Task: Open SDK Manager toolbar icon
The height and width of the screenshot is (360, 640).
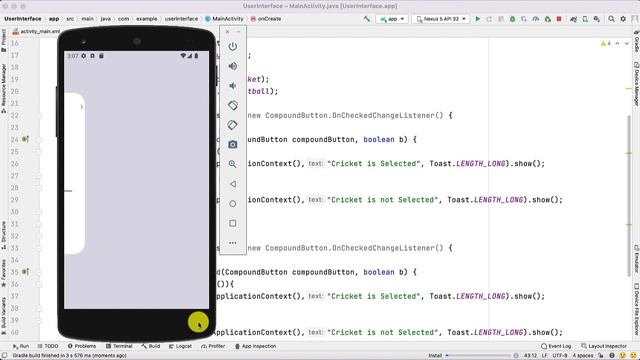Action: [x=597, y=19]
